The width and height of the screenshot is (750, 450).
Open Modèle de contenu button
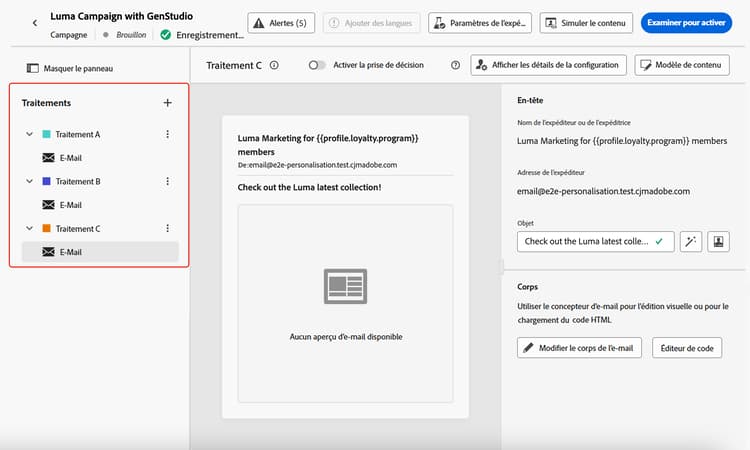tap(682, 65)
